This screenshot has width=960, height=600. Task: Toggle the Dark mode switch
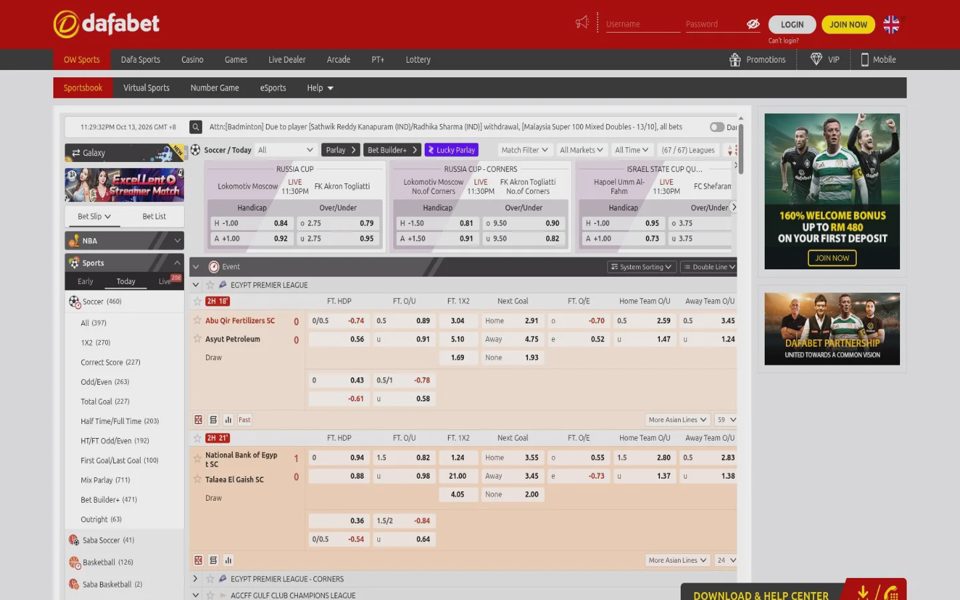[717, 127]
